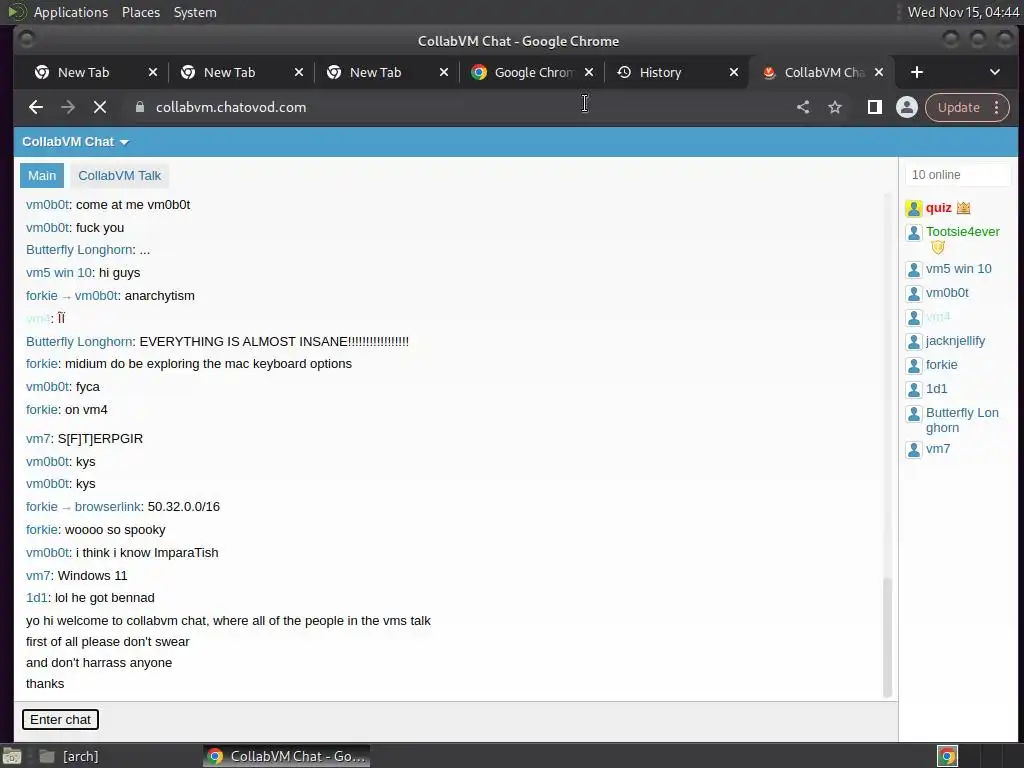Click the crown badge next to quiz
This screenshot has width=1024, height=768.
click(963, 208)
